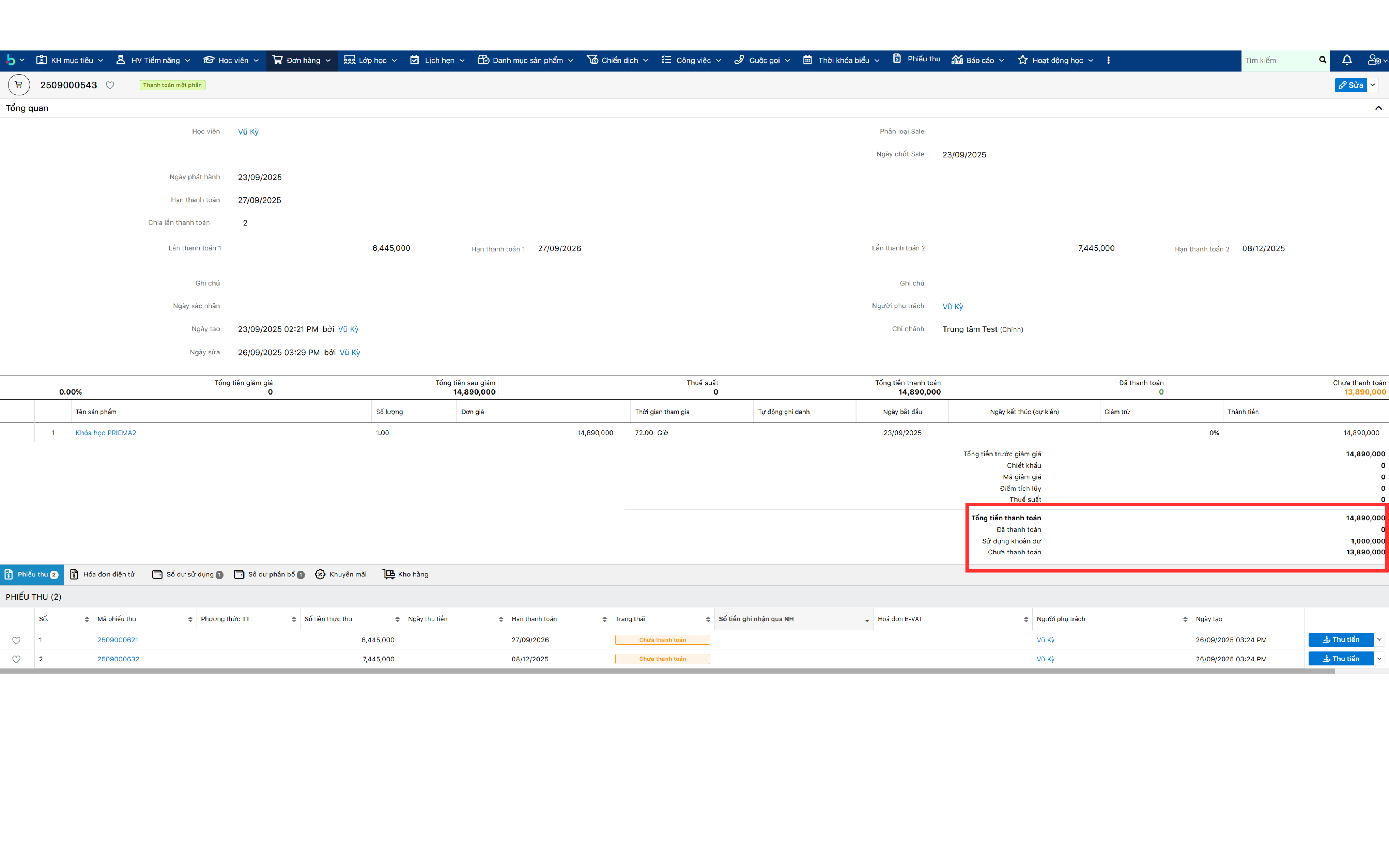Open the user settings icon in navbar

pyautogui.click(x=1373, y=60)
